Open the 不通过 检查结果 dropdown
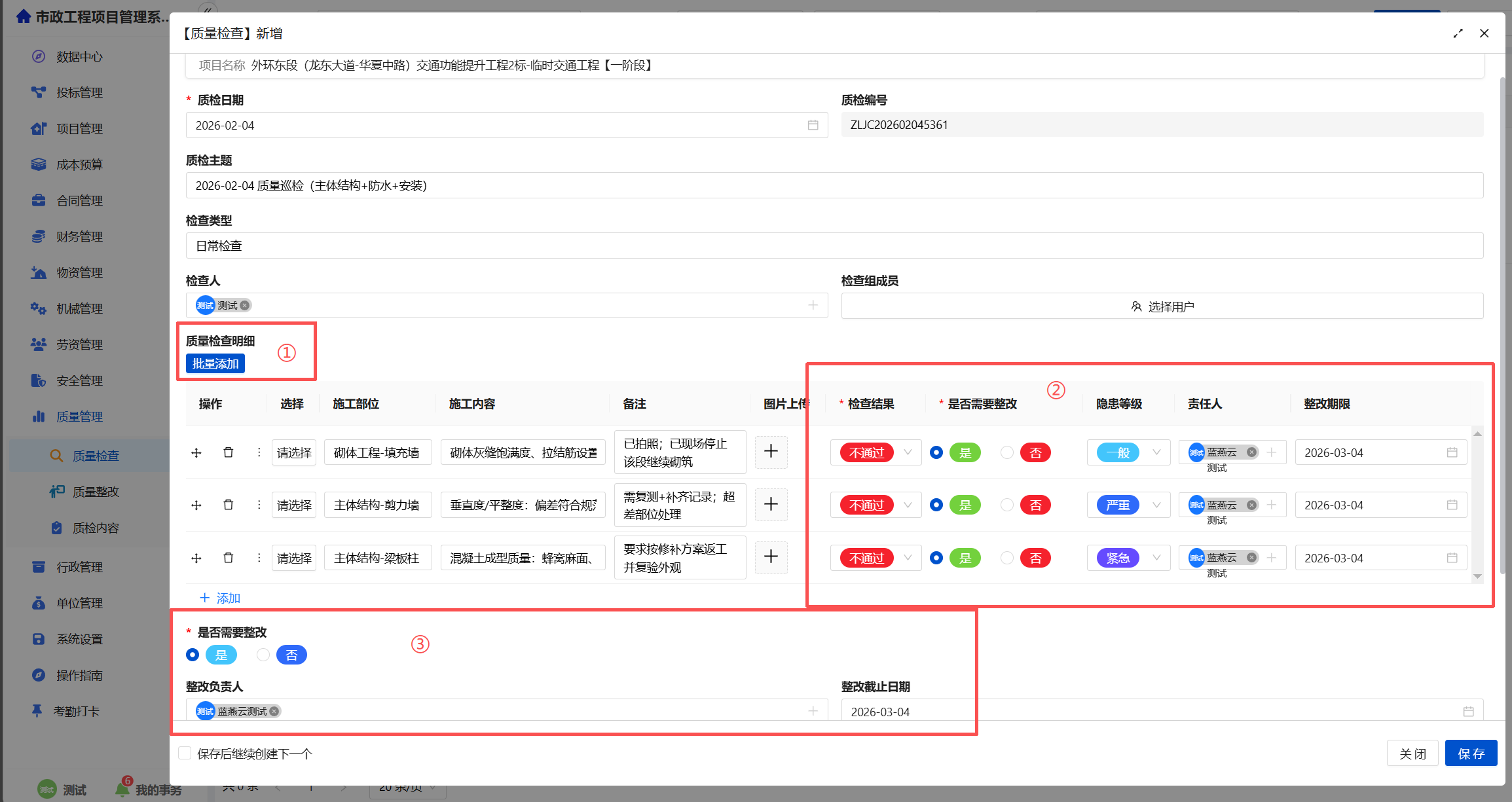Image resolution: width=1512 pixels, height=802 pixels. [876, 452]
